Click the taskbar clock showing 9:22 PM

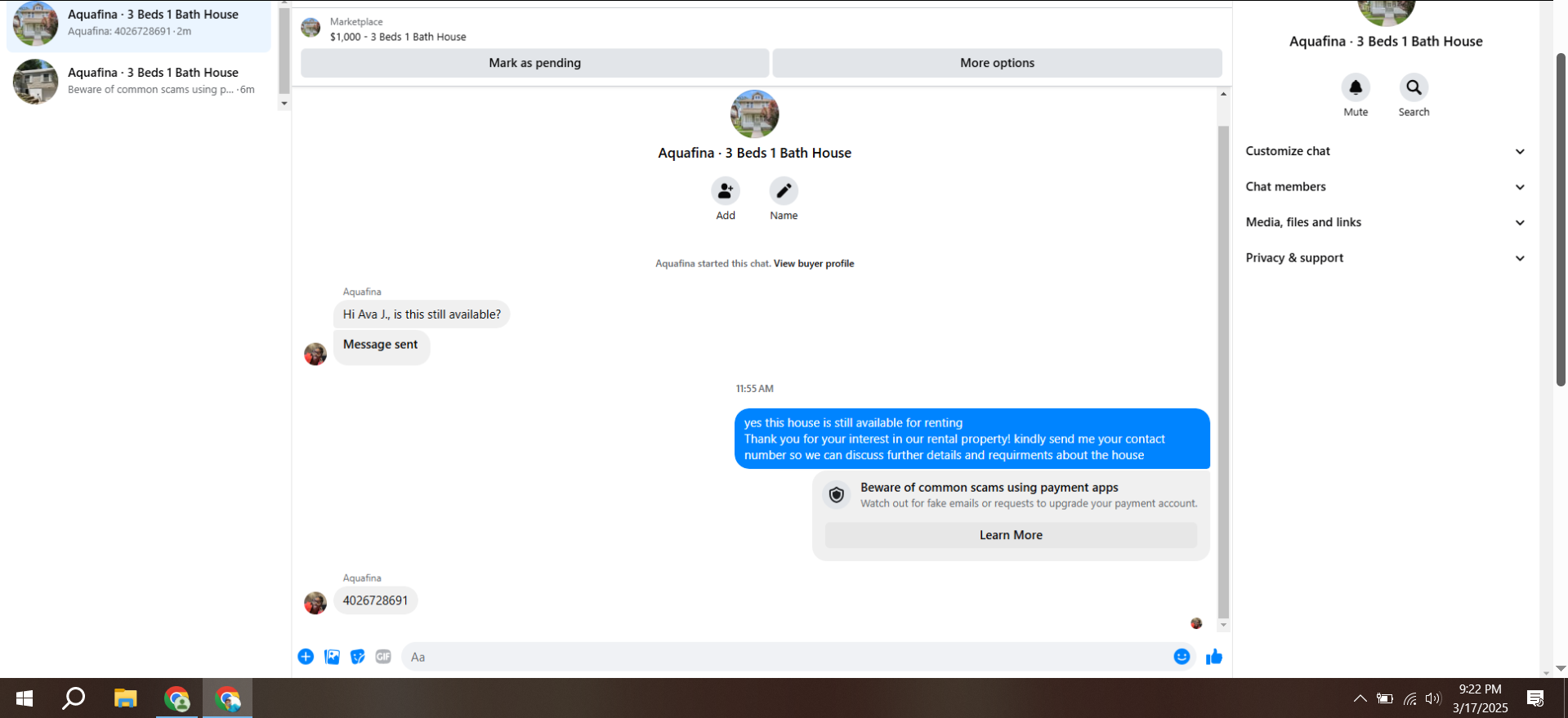coord(1480,698)
